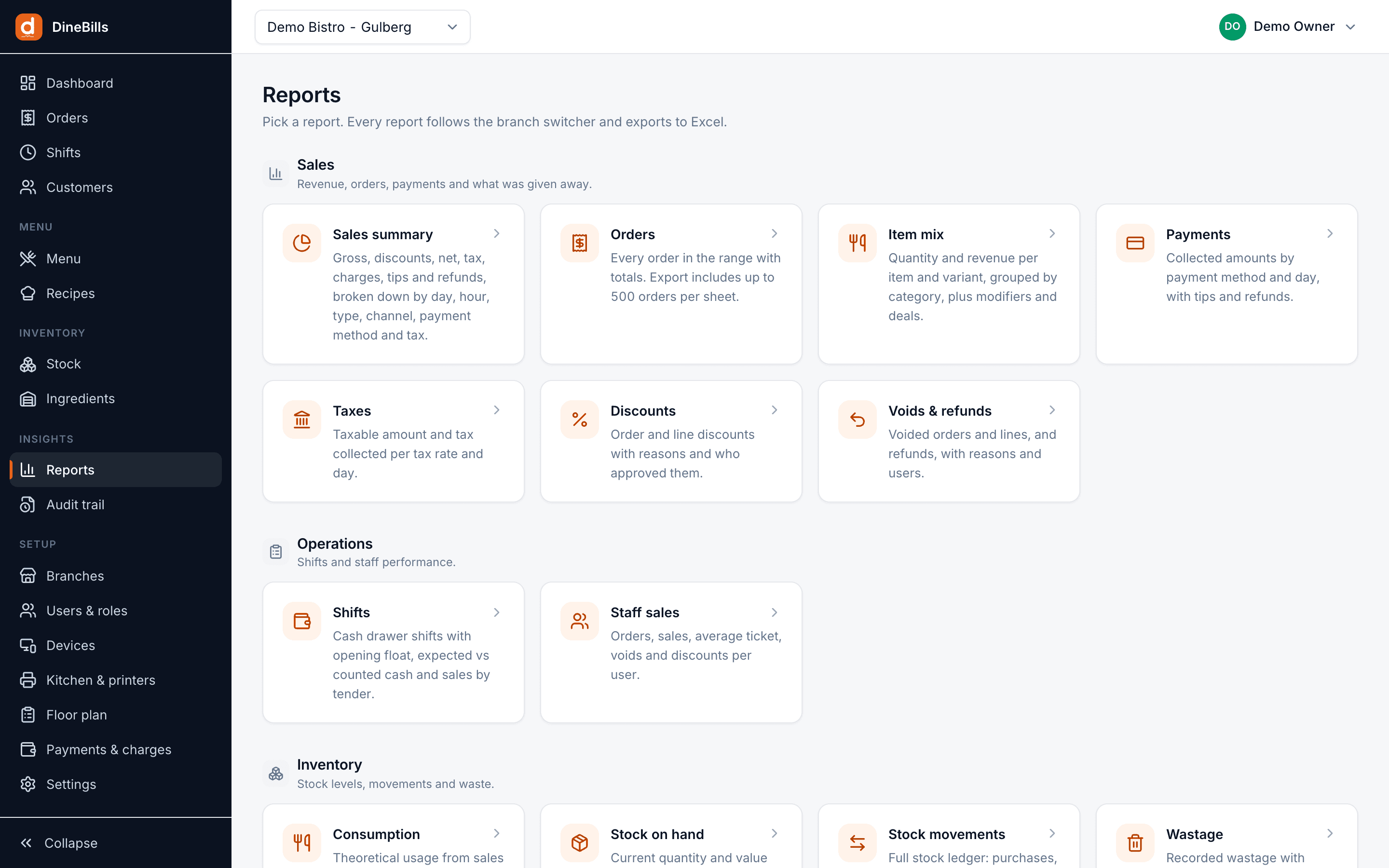Screen dimensions: 1389x868
Task: Click the Stock boxes icon in sidebar
Action: (28, 364)
